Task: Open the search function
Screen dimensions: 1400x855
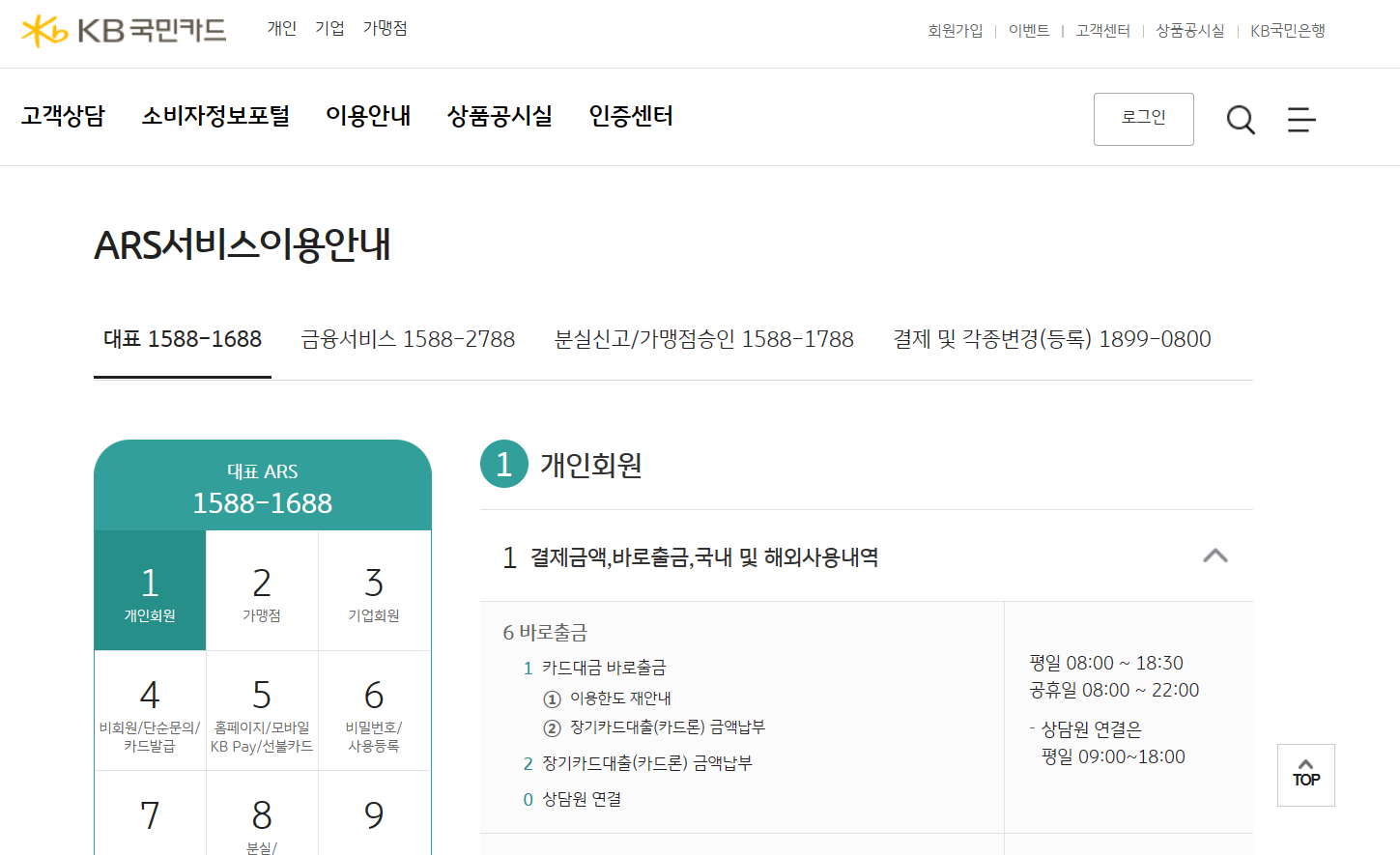Action: pos(1240,119)
